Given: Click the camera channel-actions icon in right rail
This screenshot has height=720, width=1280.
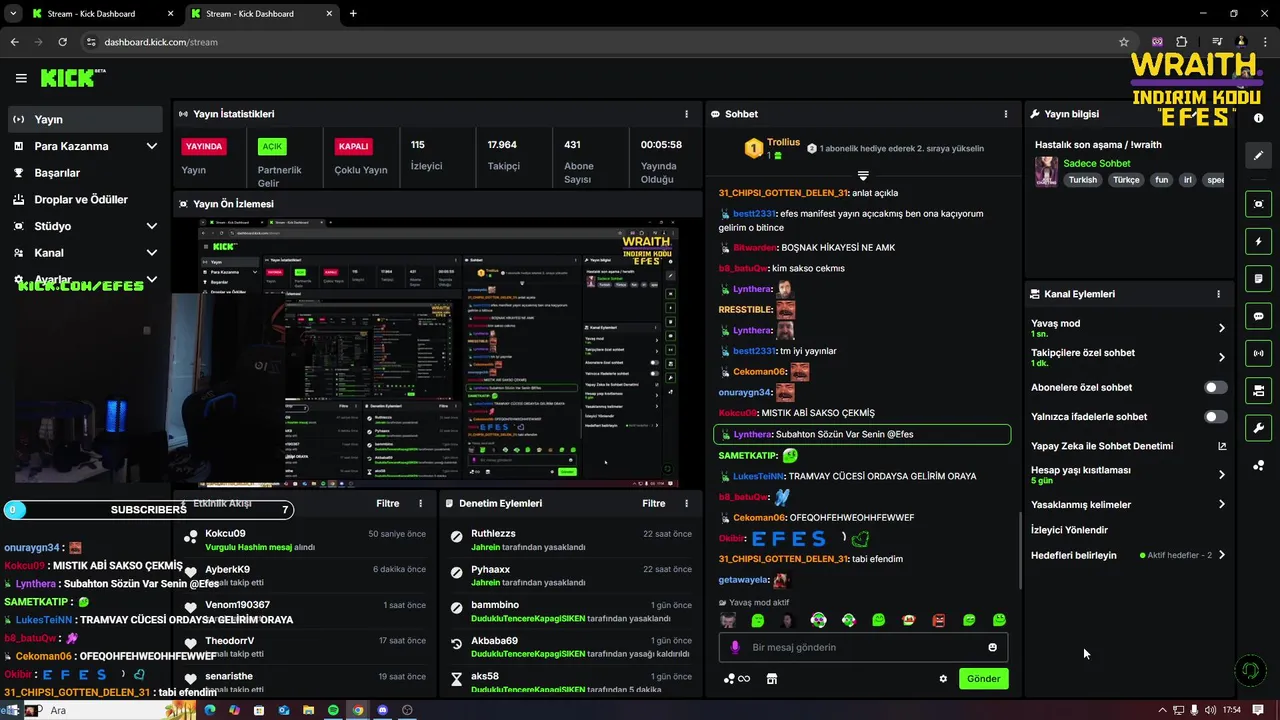Looking at the screenshot, I should [x=1258, y=390].
